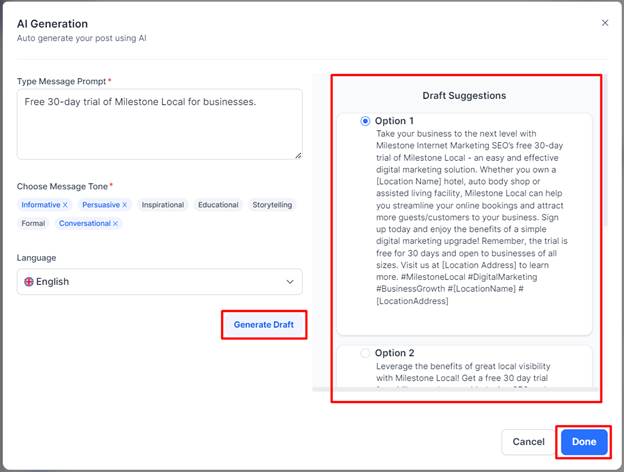
Task: Click the horizontal scrollbar under draft suggestions
Action: [x=455, y=389]
